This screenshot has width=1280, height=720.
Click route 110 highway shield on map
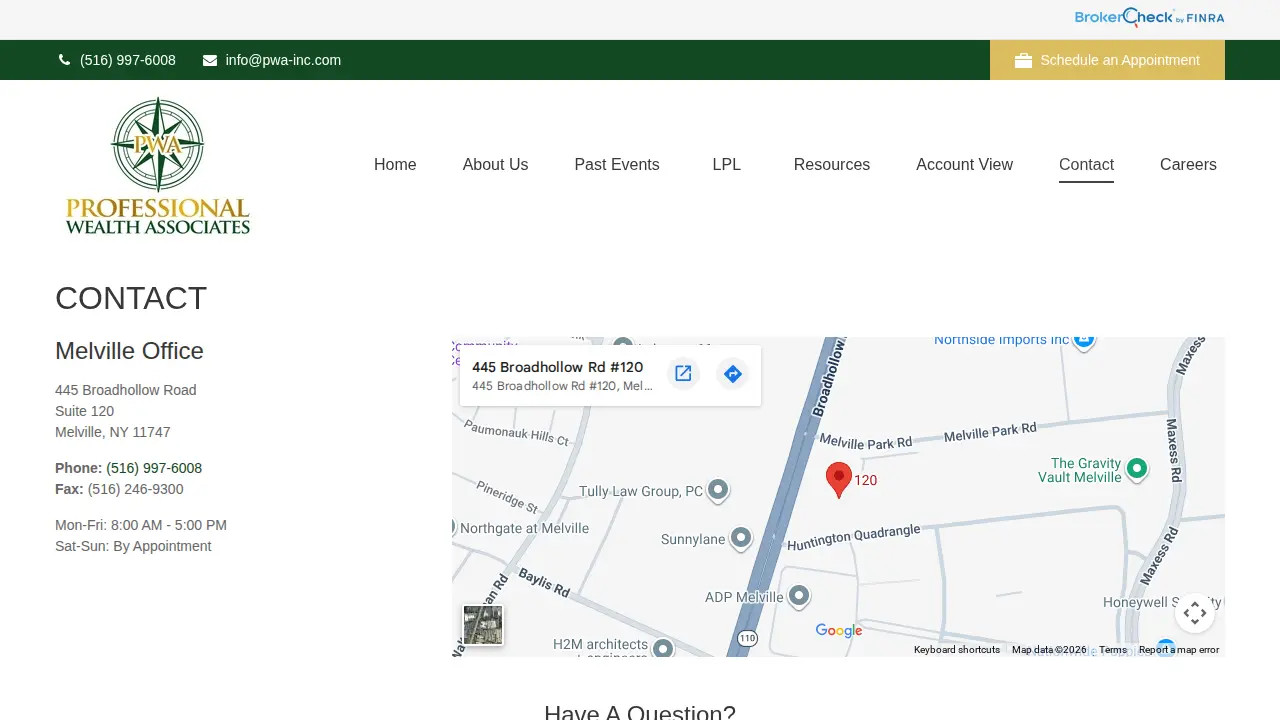click(747, 638)
